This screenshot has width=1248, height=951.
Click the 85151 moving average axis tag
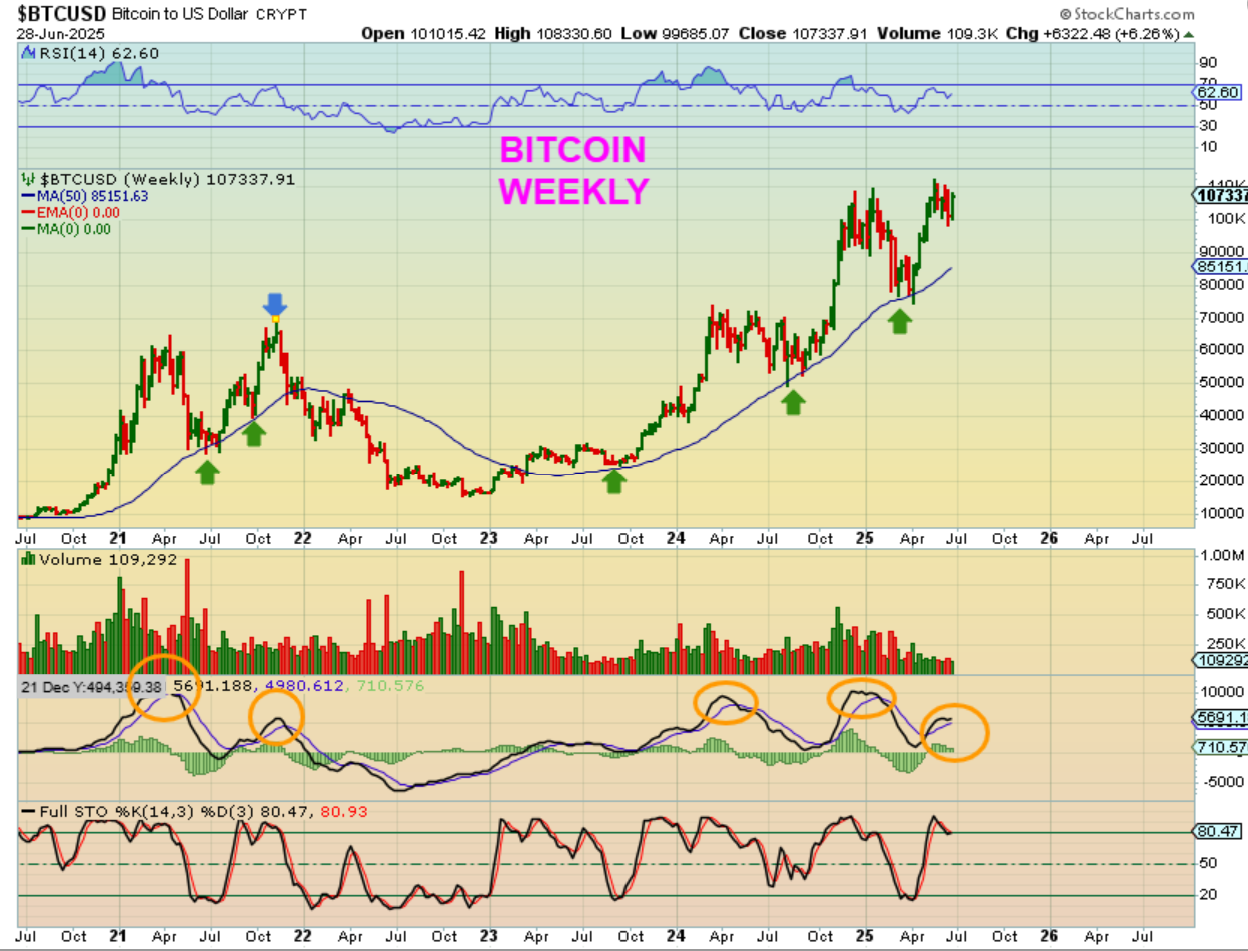1220,267
